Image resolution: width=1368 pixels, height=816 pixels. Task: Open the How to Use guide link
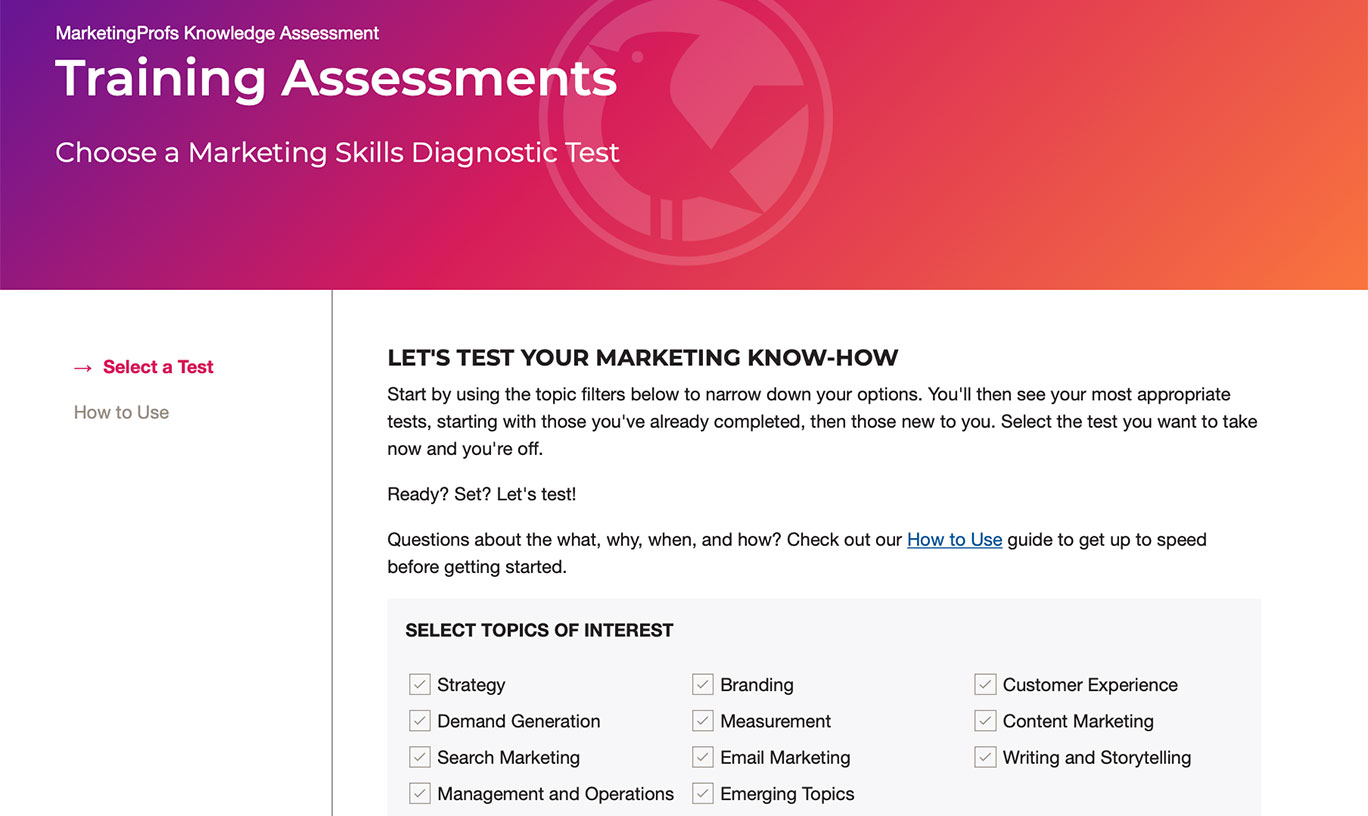(954, 540)
